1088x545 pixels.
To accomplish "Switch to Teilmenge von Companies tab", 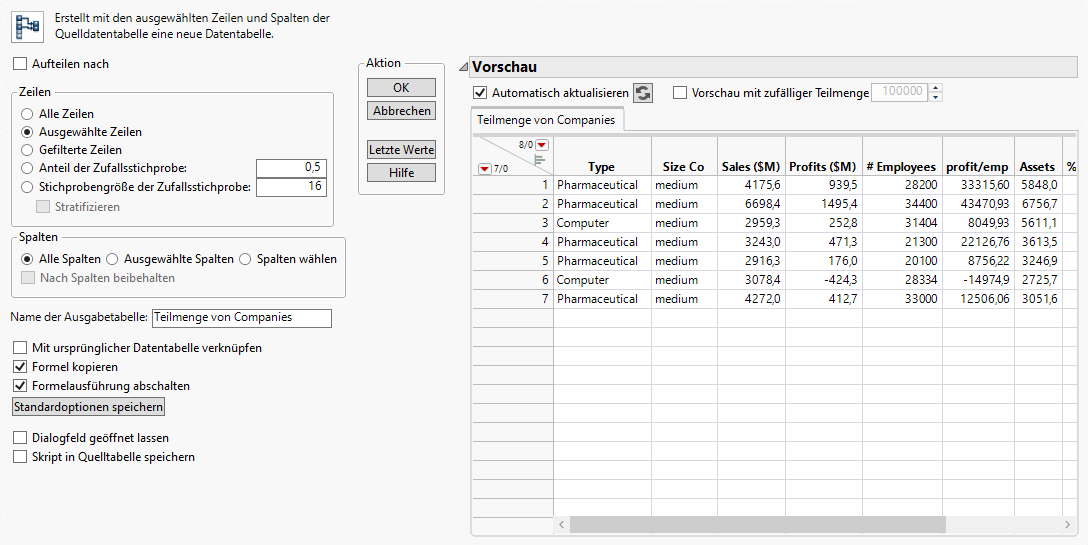I will click(547, 120).
